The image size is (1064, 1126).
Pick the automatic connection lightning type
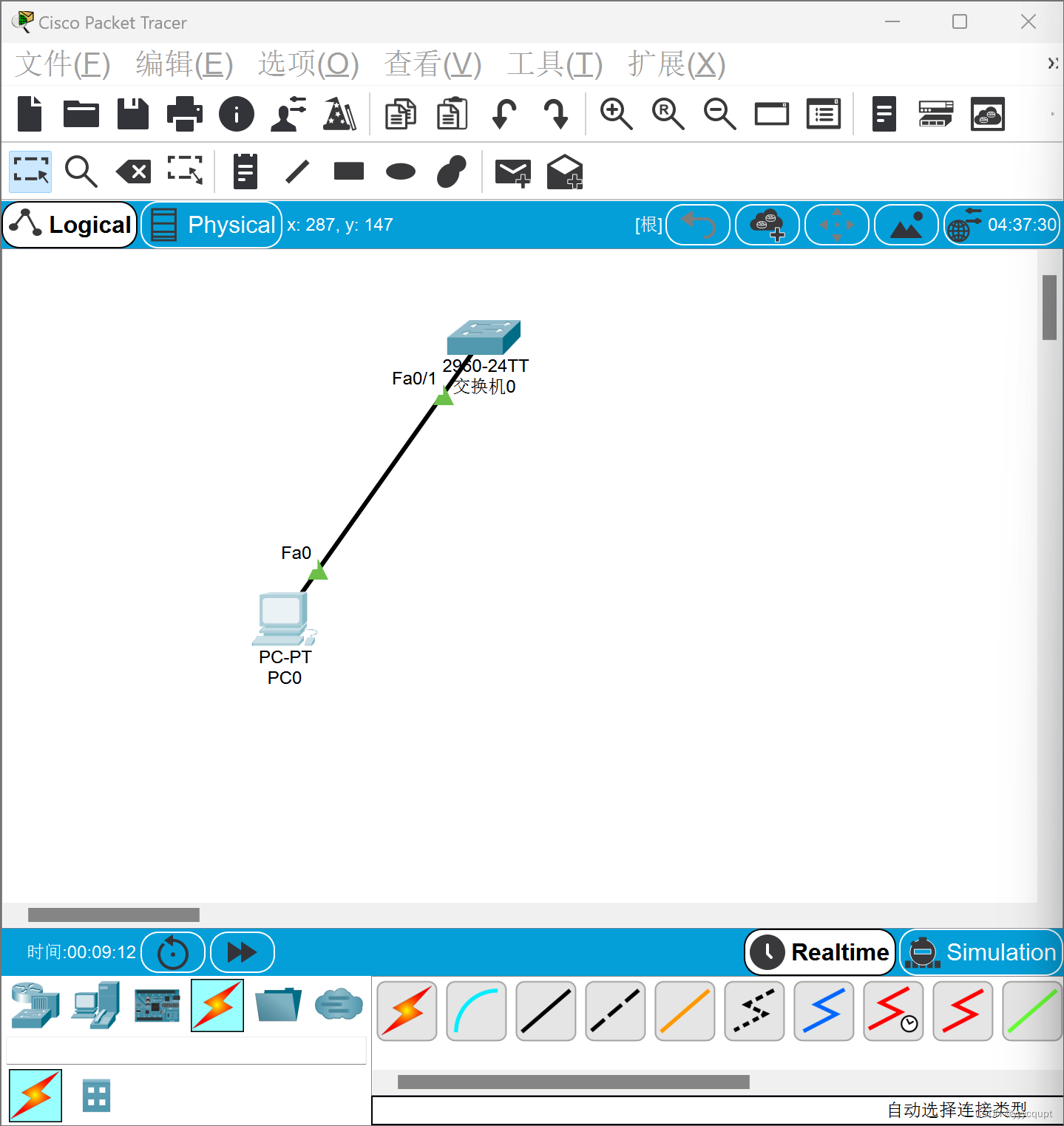406,1011
